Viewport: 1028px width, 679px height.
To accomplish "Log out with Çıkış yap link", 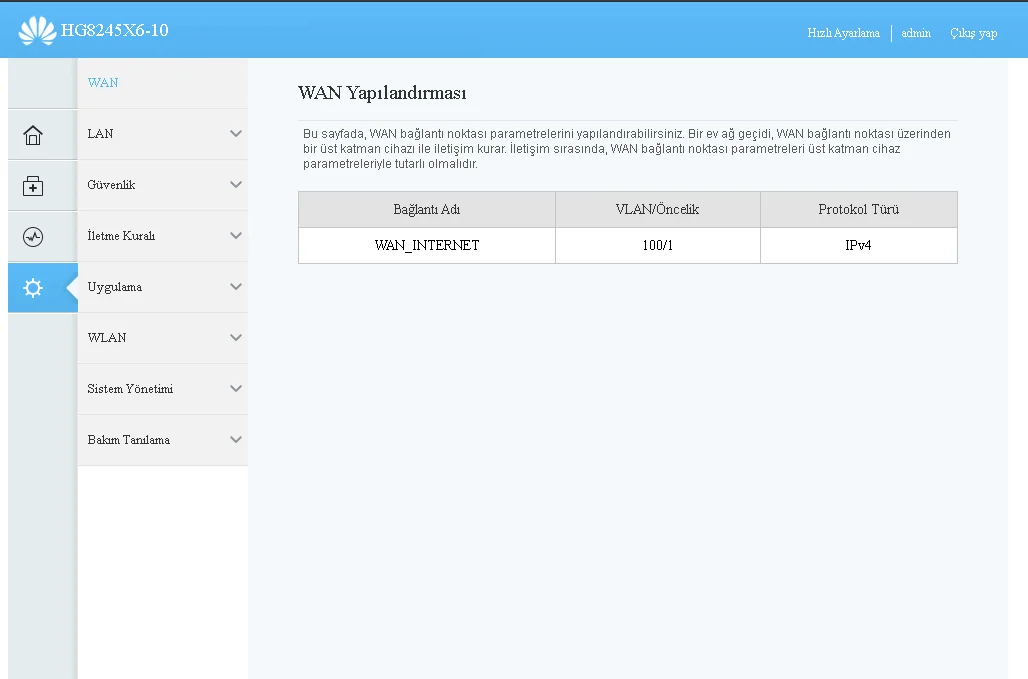I will click(974, 33).
